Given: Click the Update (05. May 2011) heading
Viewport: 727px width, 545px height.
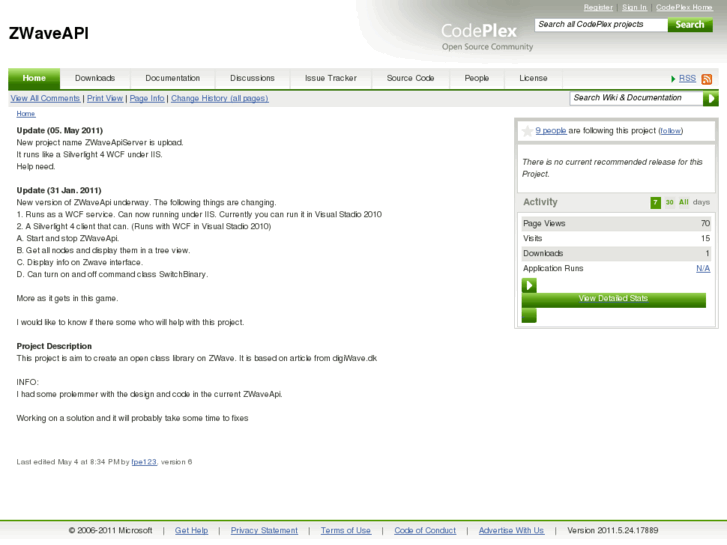Looking at the screenshot, I should pos(59,131).
